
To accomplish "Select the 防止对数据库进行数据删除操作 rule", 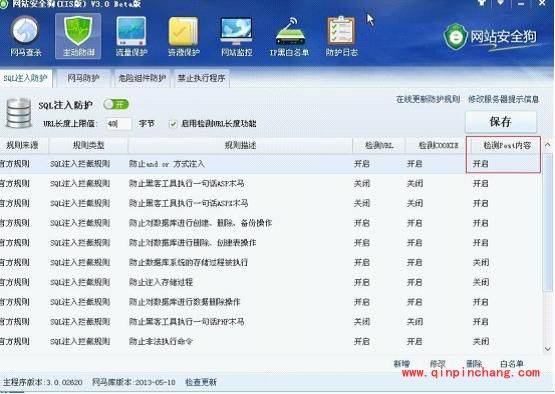I will (271, 302).
